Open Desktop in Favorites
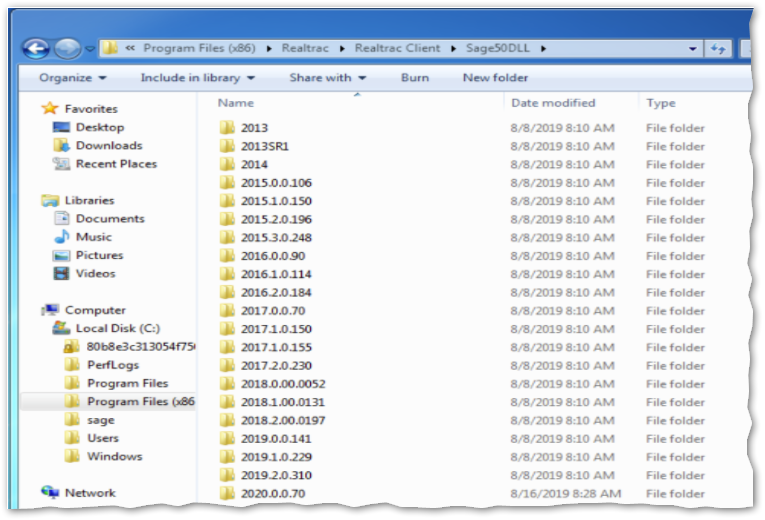The image size is (765, 520). tap(100, 127)
